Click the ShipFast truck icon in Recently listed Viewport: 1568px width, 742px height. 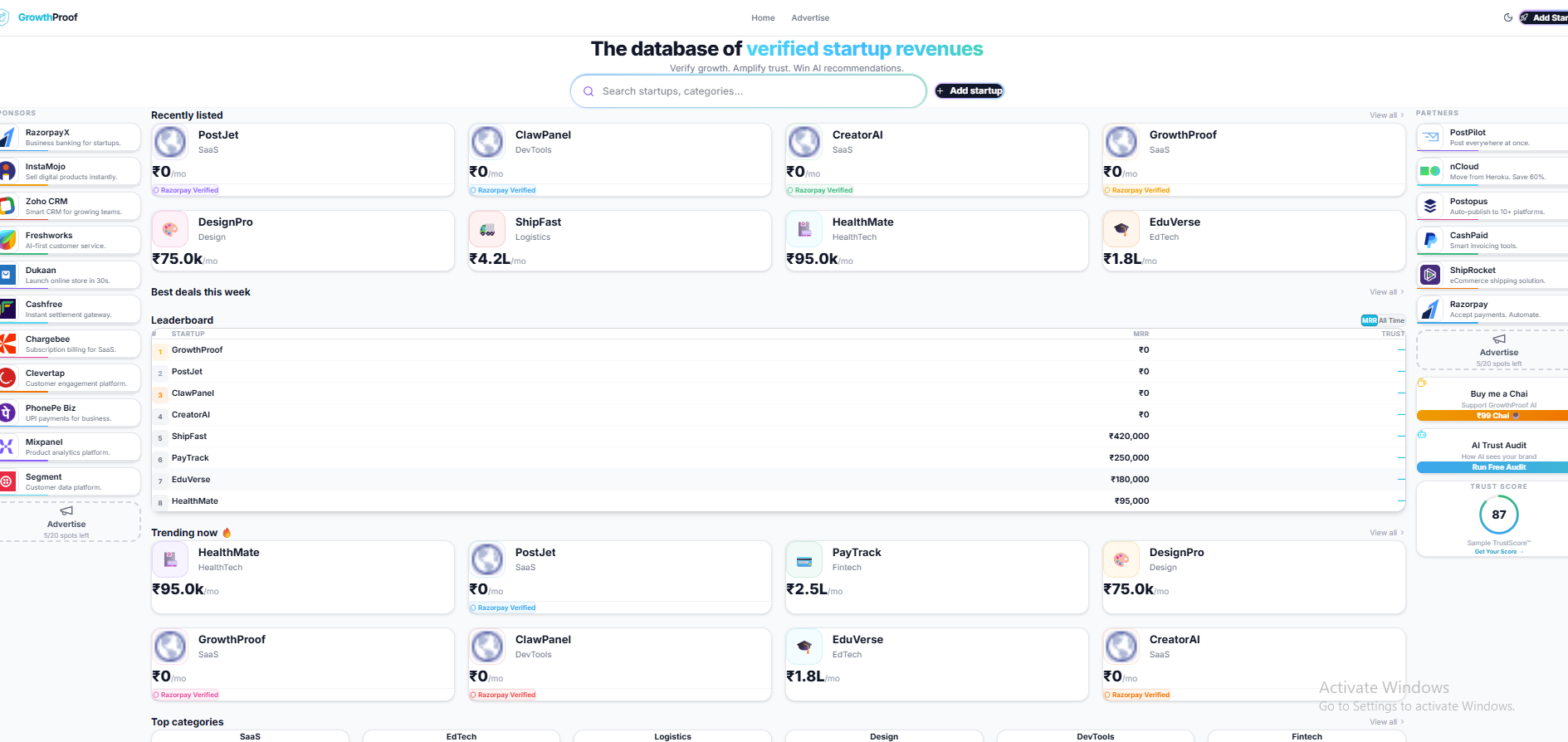[x=487, y=229]
